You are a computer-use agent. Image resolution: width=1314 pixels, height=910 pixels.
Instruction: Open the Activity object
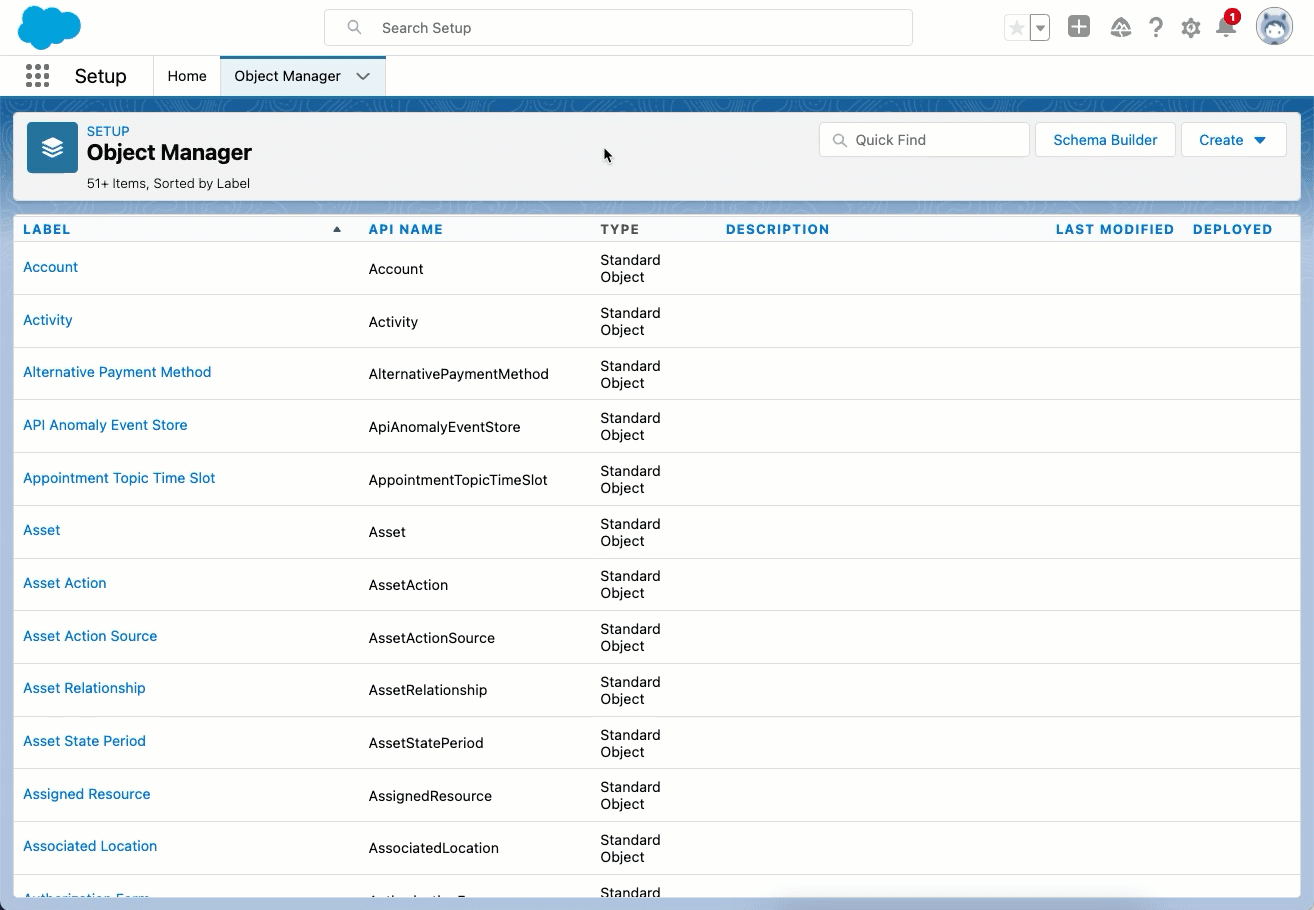coord(48,320)
